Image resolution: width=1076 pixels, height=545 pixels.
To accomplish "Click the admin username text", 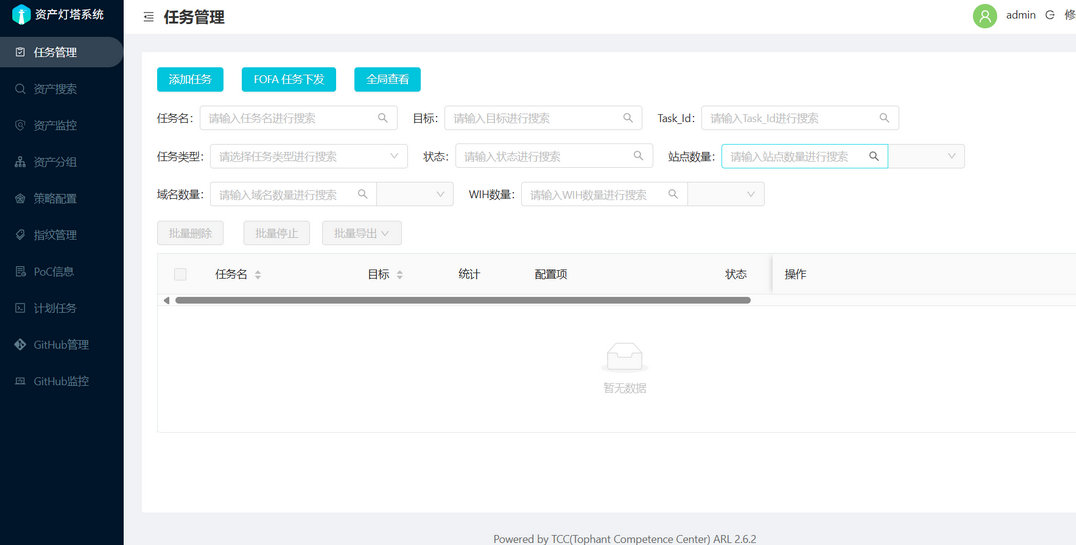I will pyautogui.click(x=1020, y=15).
